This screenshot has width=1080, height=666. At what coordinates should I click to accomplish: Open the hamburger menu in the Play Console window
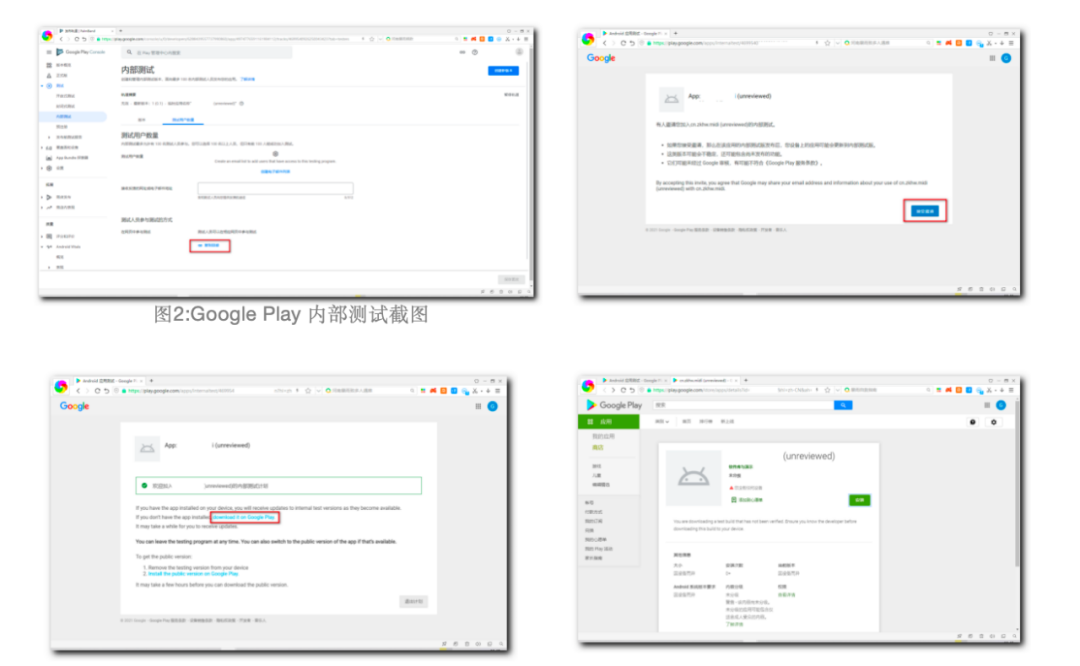pos(48,52)
